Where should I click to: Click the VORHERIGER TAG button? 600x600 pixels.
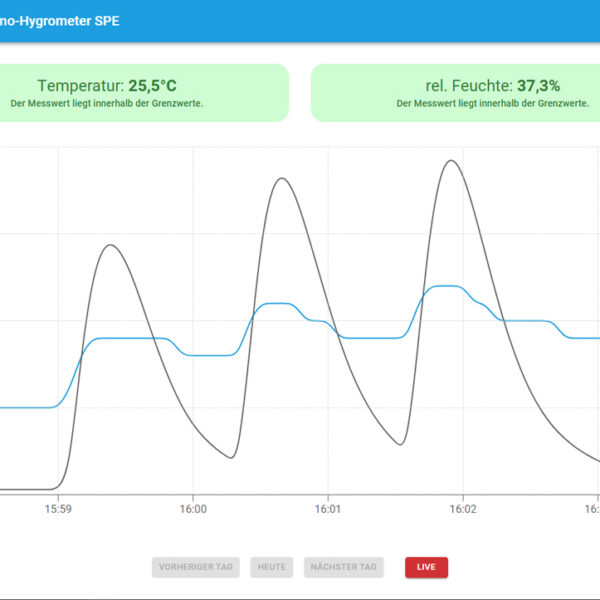click(196, 567)
